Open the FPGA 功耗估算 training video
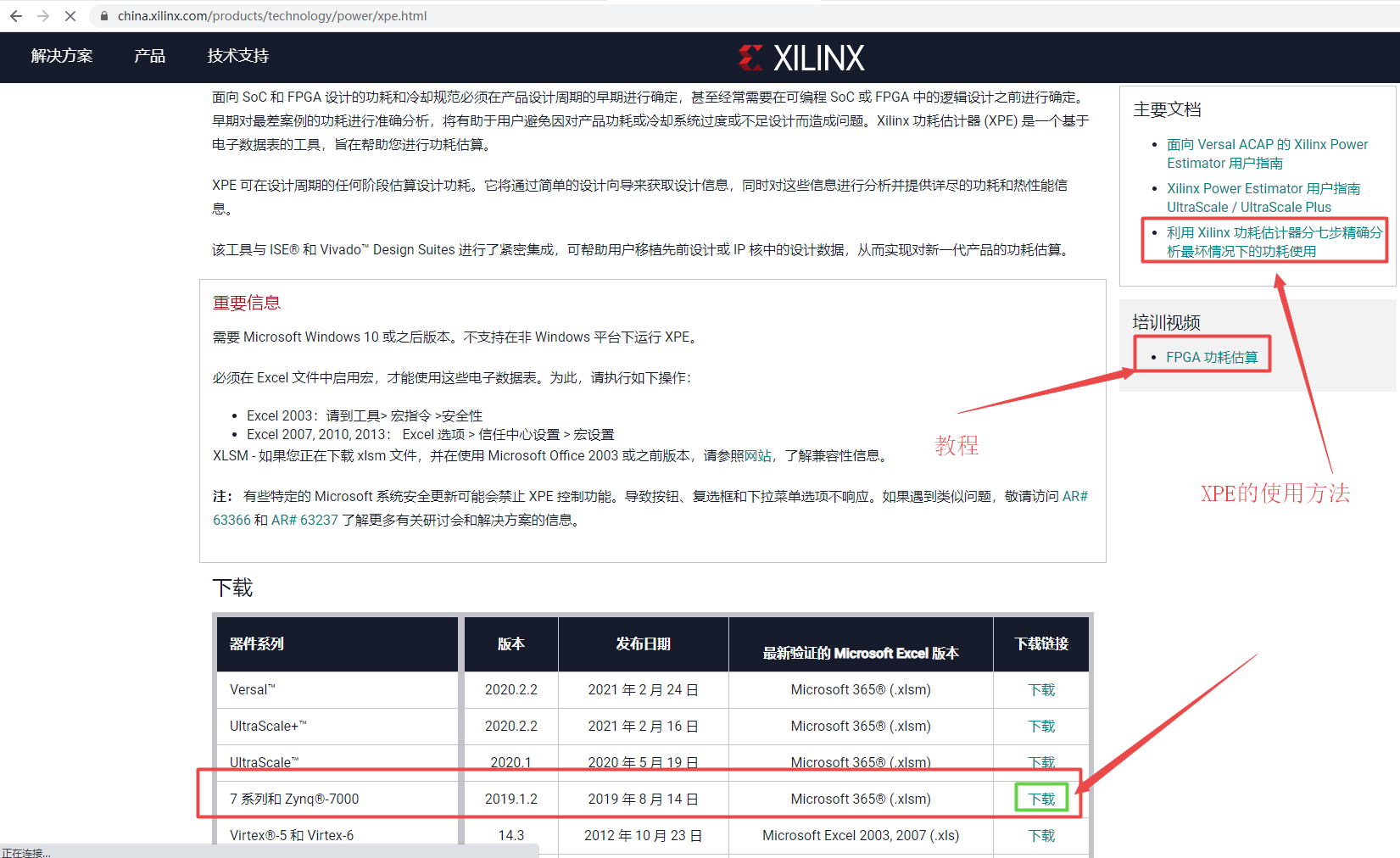Screen dimensions: 1400x858 1211,356
